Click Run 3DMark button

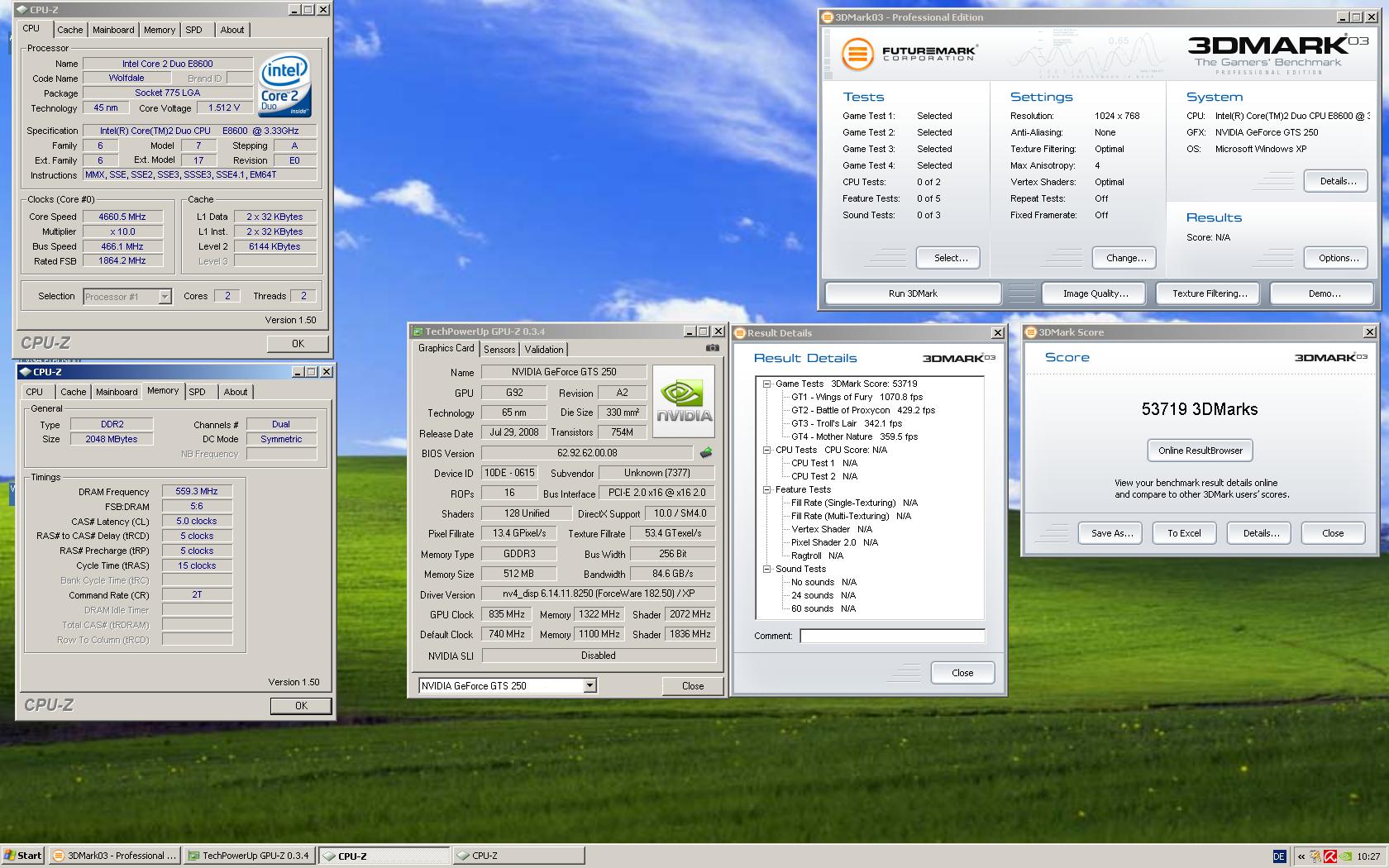click(x=913, y=293)
